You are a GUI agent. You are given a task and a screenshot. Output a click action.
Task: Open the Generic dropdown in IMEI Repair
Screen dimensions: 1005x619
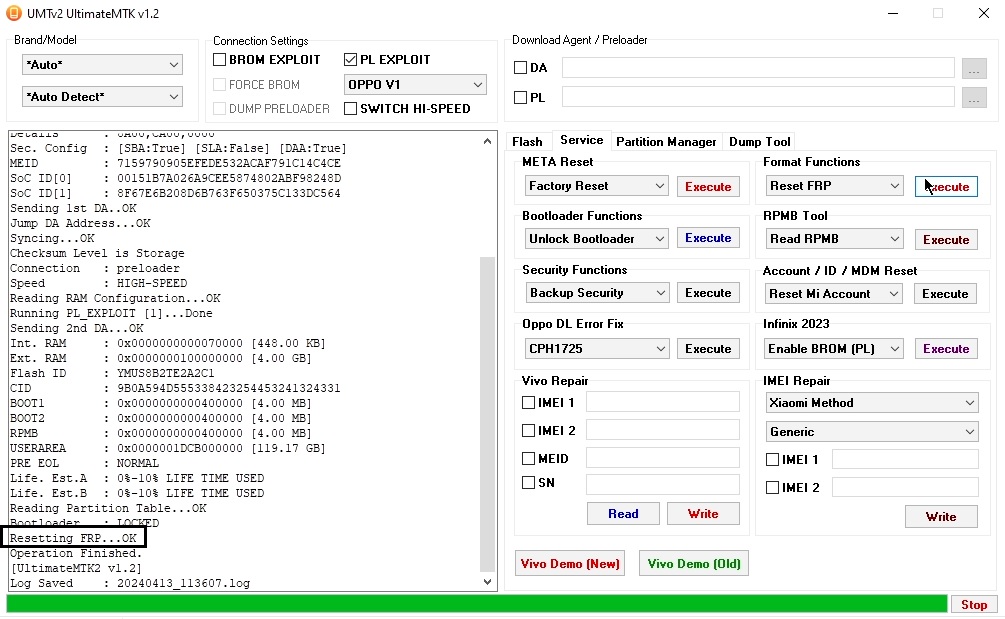(x=872, y=431)
